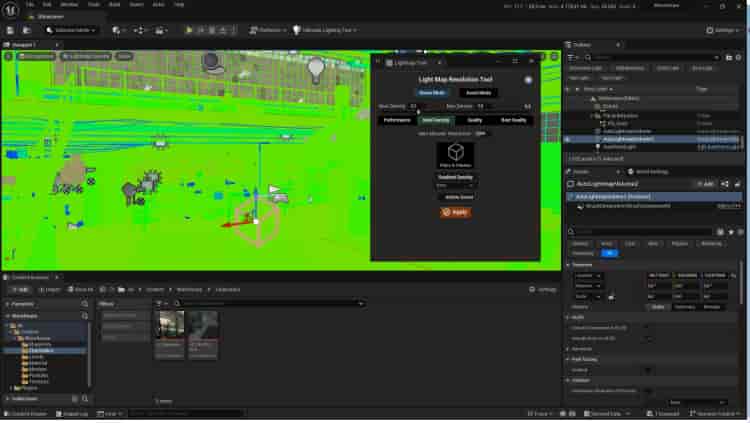Click the Outliner settings gear icon
This screenshot has height=423, width=750.
pyautogui.click(x=739, y=57)
